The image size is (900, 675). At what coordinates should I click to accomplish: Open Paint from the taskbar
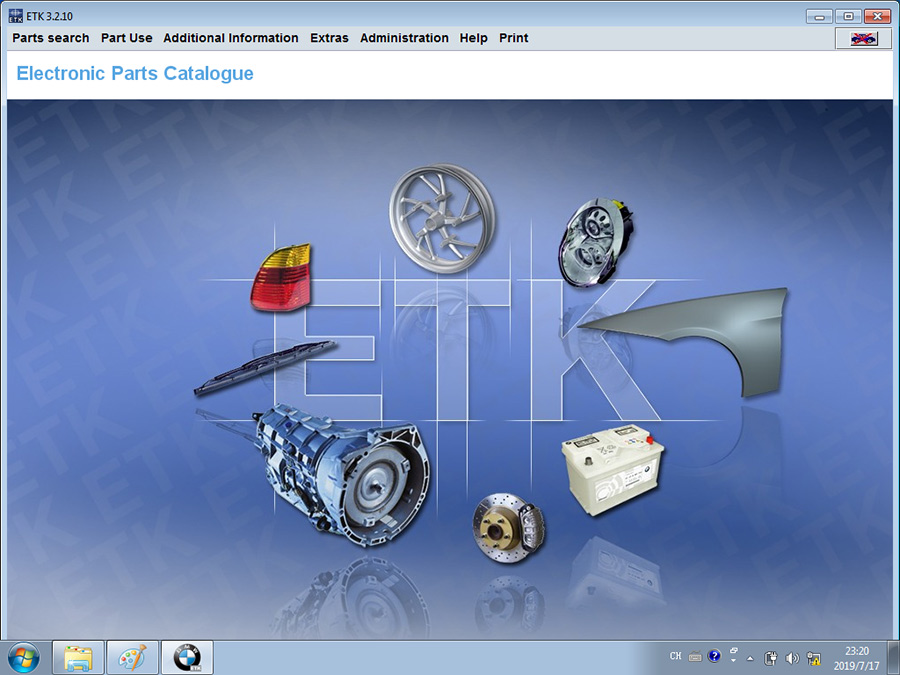[x=132, y=658]
